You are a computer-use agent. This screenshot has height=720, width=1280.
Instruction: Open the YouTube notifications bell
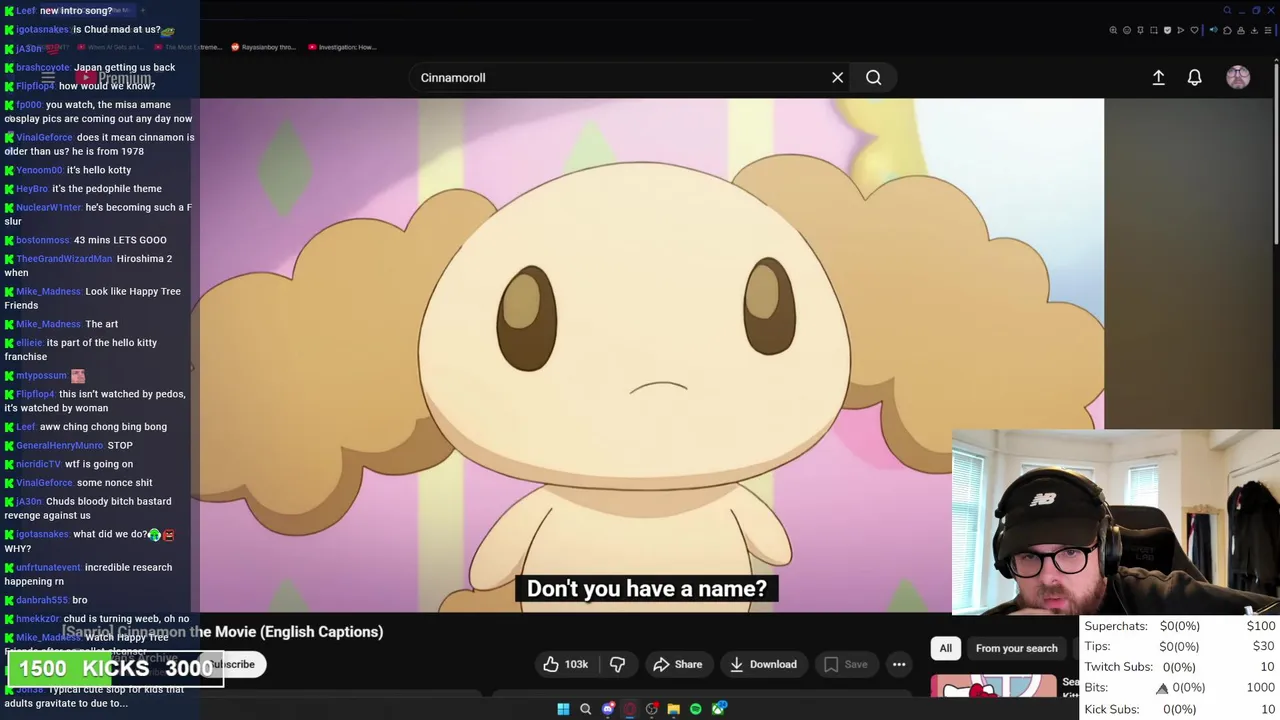point(1194,77)
